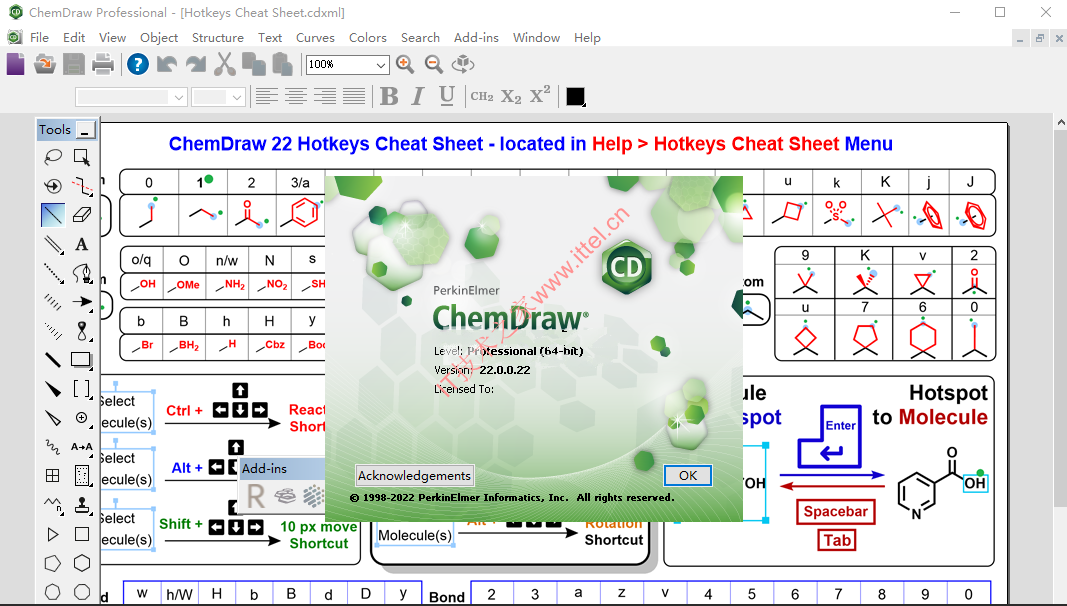Click OK in the About ChemDraw dialog
Image resolution: width=1067 pixels, height=606 pixels.
pyautogui.click(x=688, y=475)
